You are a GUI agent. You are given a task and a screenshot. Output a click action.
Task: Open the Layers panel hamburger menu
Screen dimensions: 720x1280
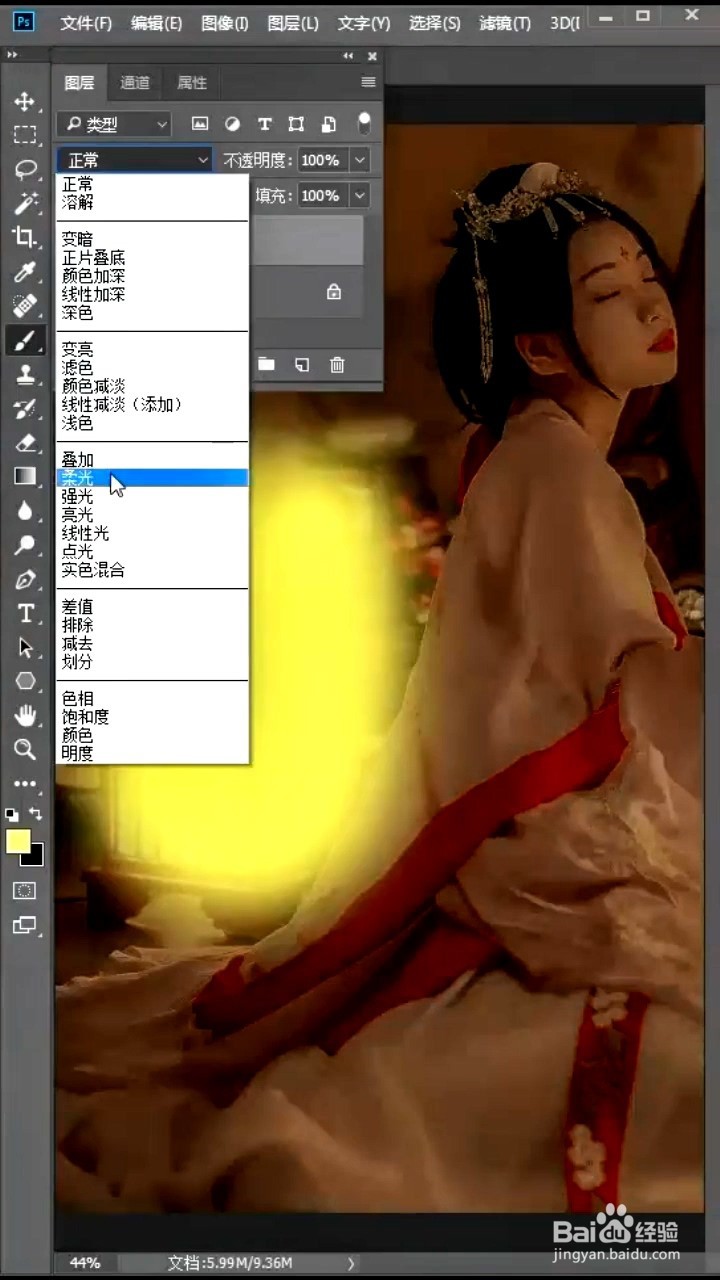pyautogui.click(x=368, y=82)
